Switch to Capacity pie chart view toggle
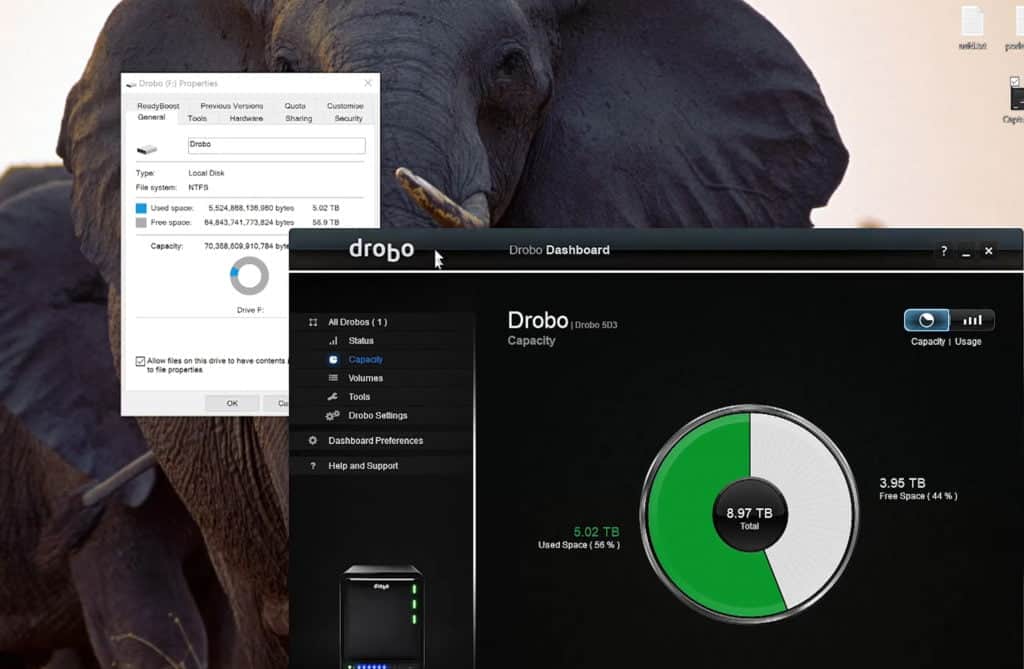The height and width of the screenshot is (669, 1024). click(x=926, y=320)
